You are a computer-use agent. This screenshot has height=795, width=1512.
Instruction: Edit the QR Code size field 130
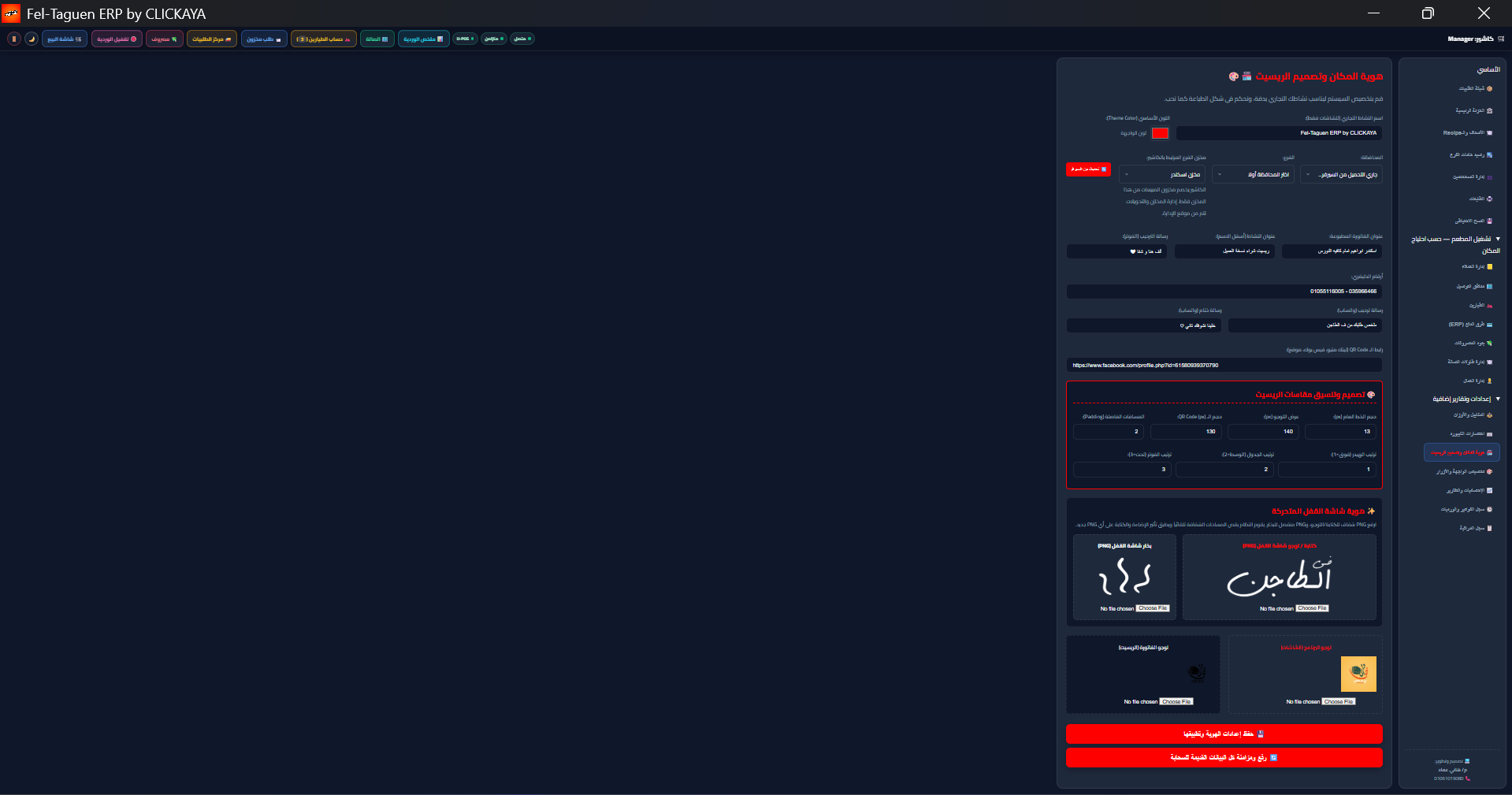(x=1186, y=432)
